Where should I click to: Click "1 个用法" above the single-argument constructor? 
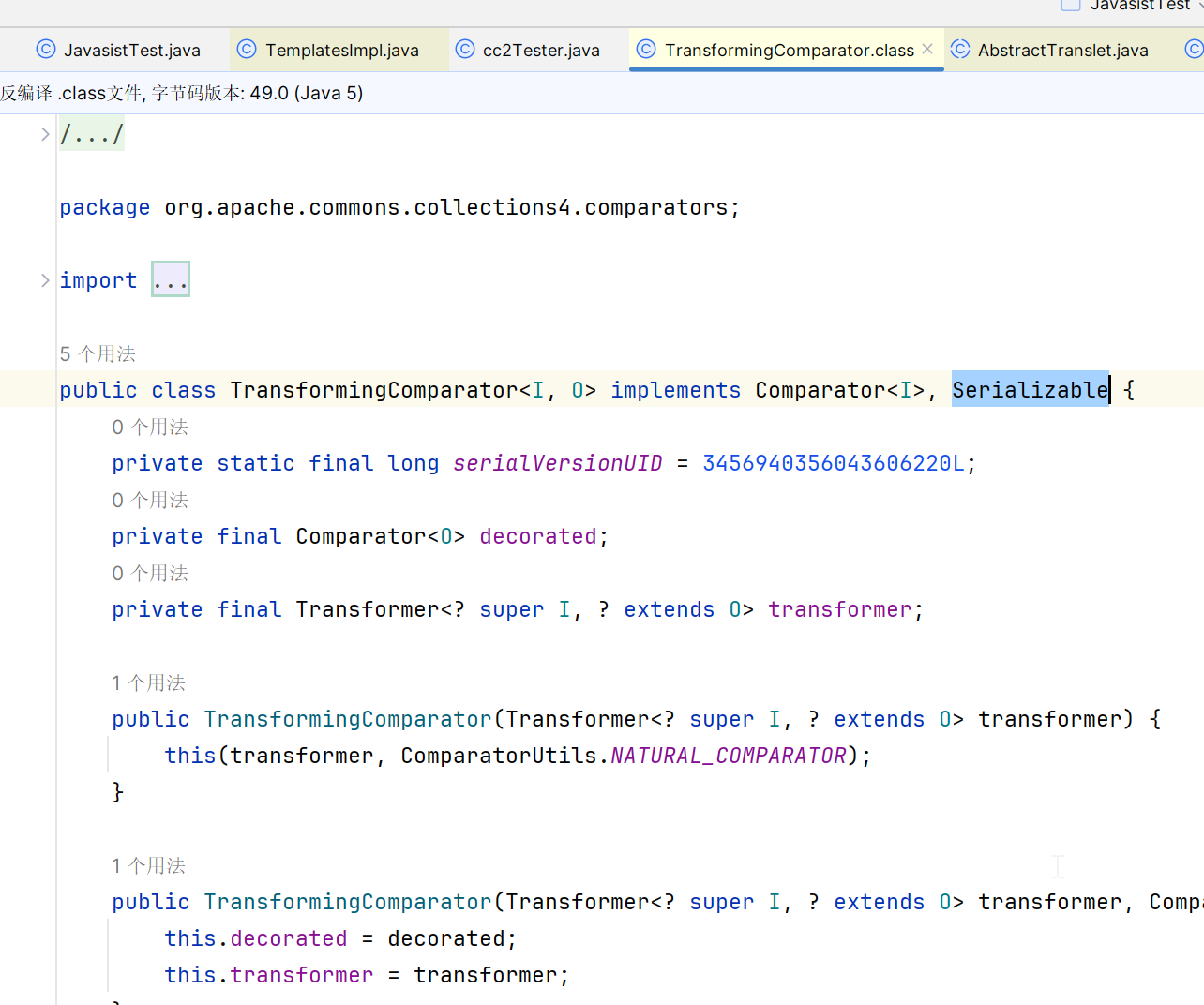tap(148, 683)
